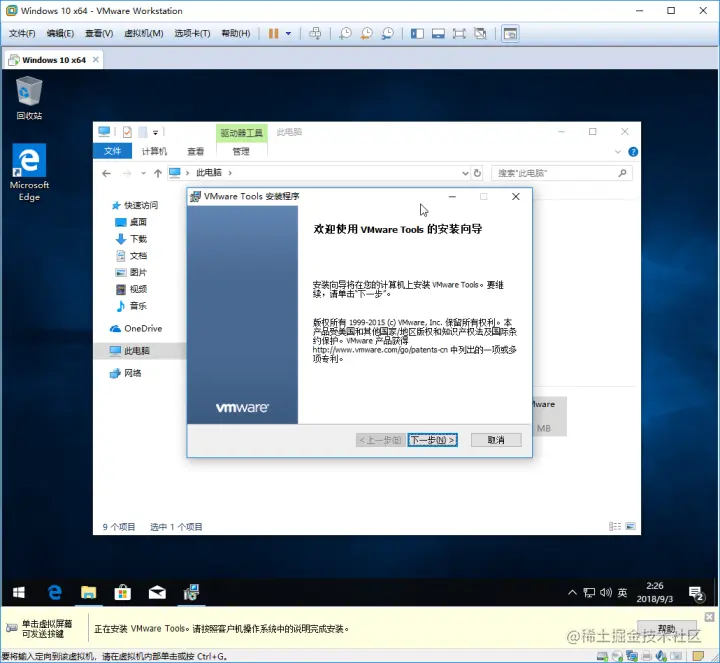Click 下一步(N) in VMware Tools installer

[433, 440]
